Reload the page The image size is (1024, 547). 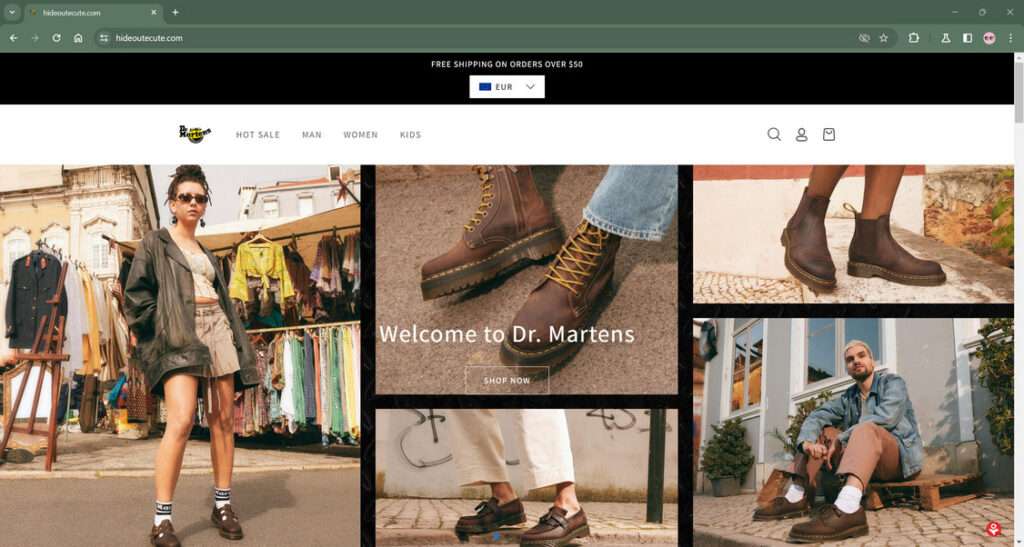(x=57, y=38)
